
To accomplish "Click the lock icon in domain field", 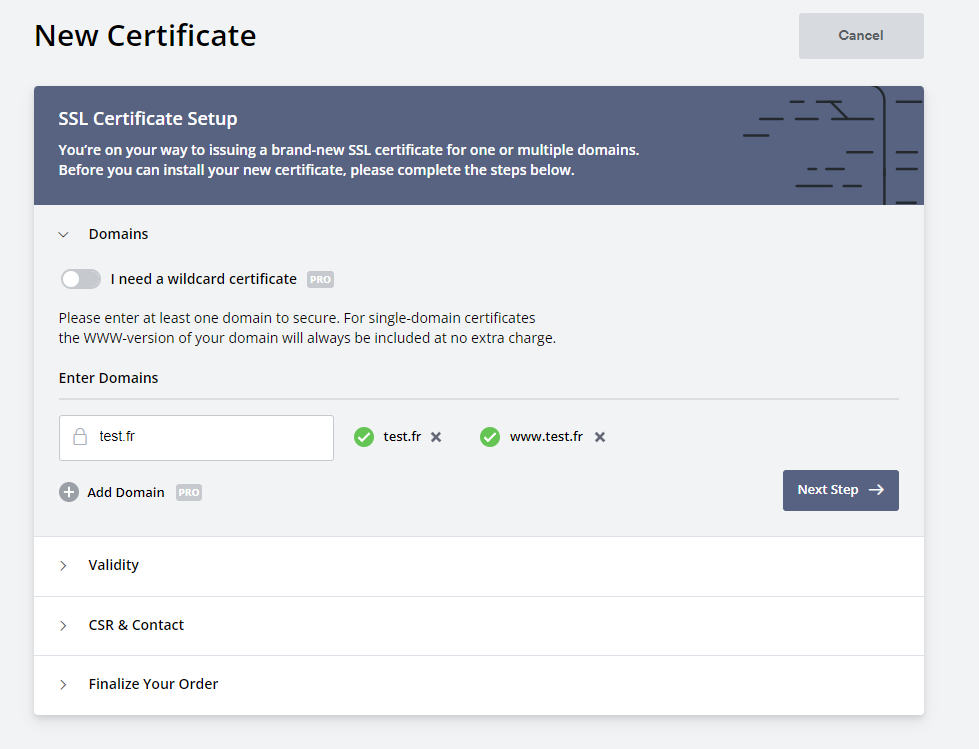I will (80, 437).
